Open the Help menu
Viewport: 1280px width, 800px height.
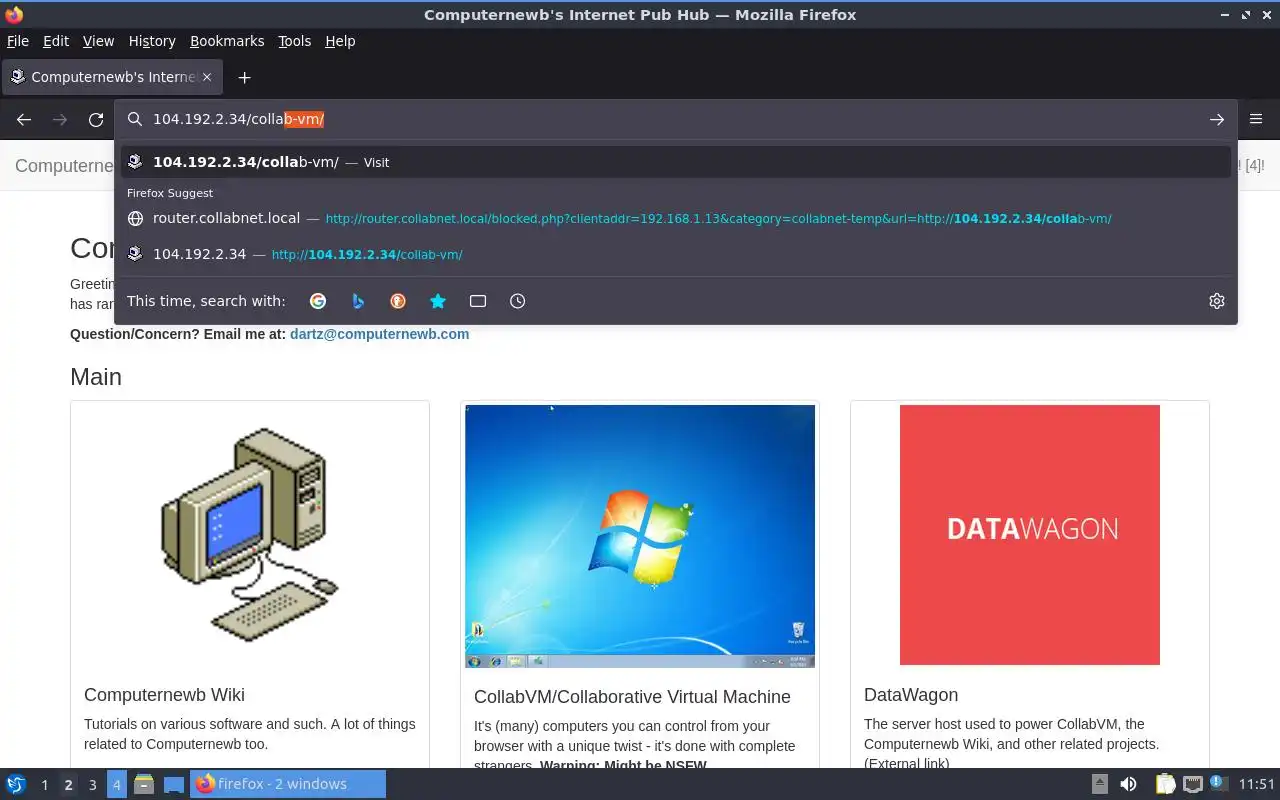tap(340, 41)
